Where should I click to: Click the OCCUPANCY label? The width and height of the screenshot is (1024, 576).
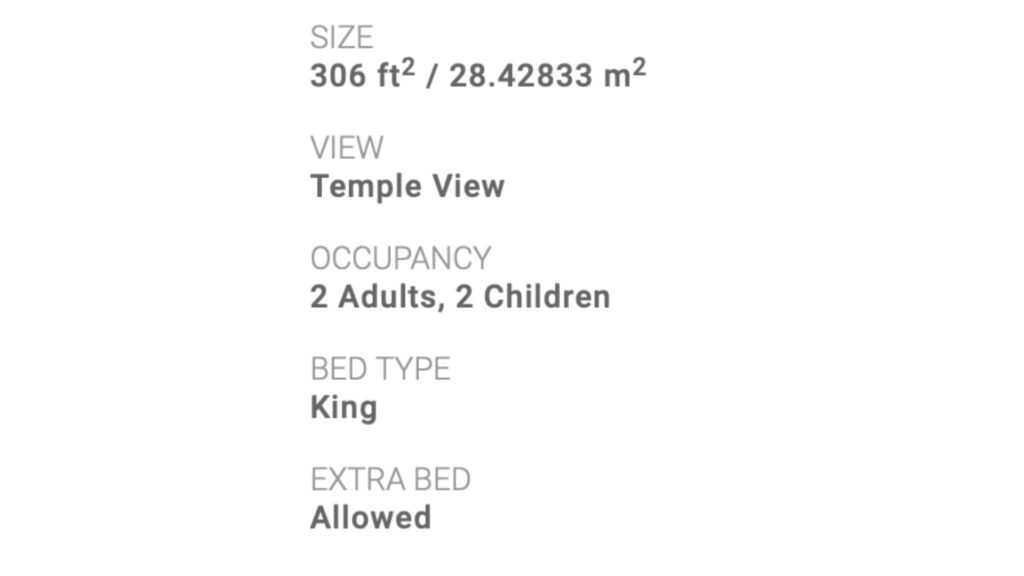point(400,258)
